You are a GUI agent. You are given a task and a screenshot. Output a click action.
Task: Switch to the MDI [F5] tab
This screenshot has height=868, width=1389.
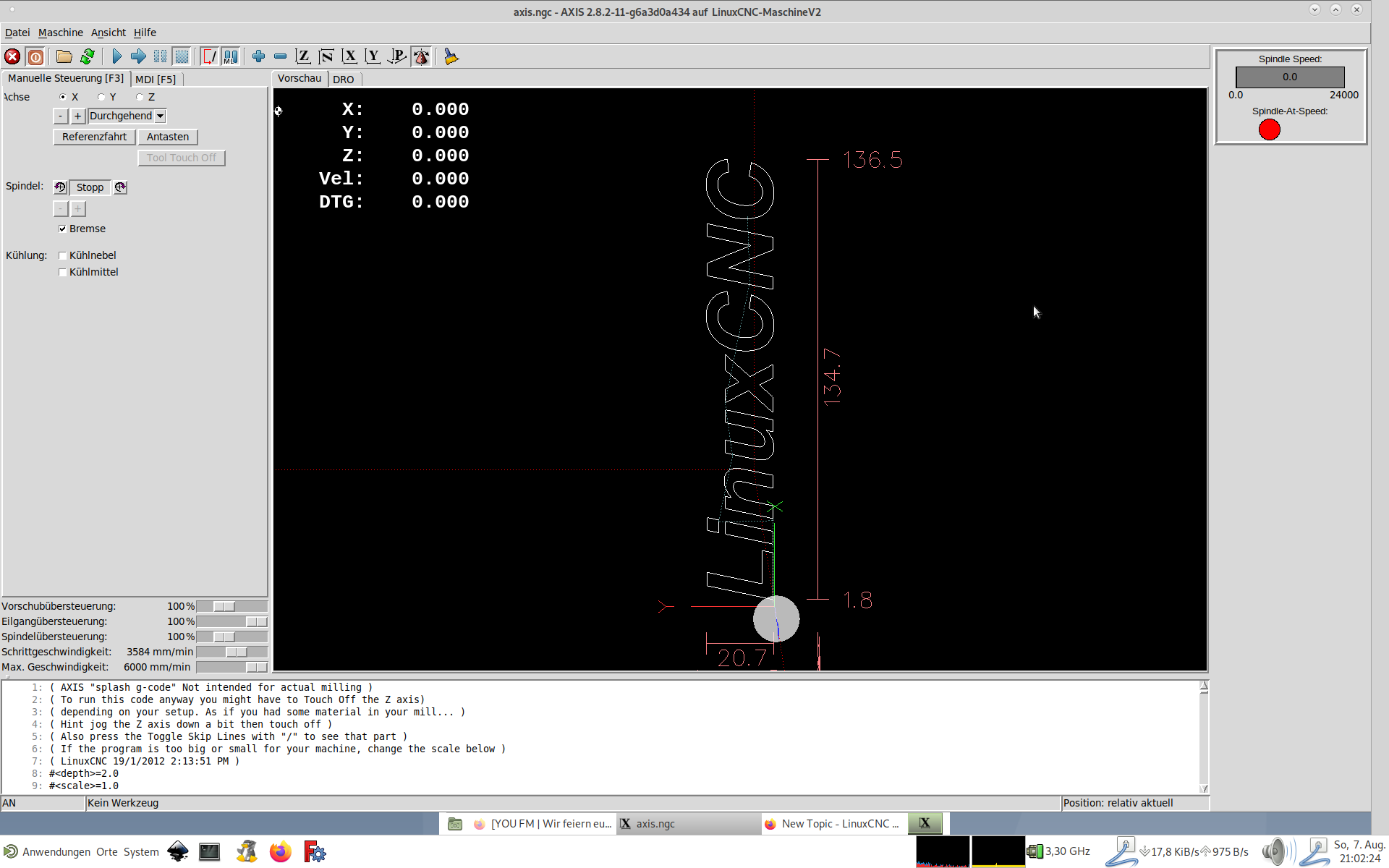pos(156,80)
